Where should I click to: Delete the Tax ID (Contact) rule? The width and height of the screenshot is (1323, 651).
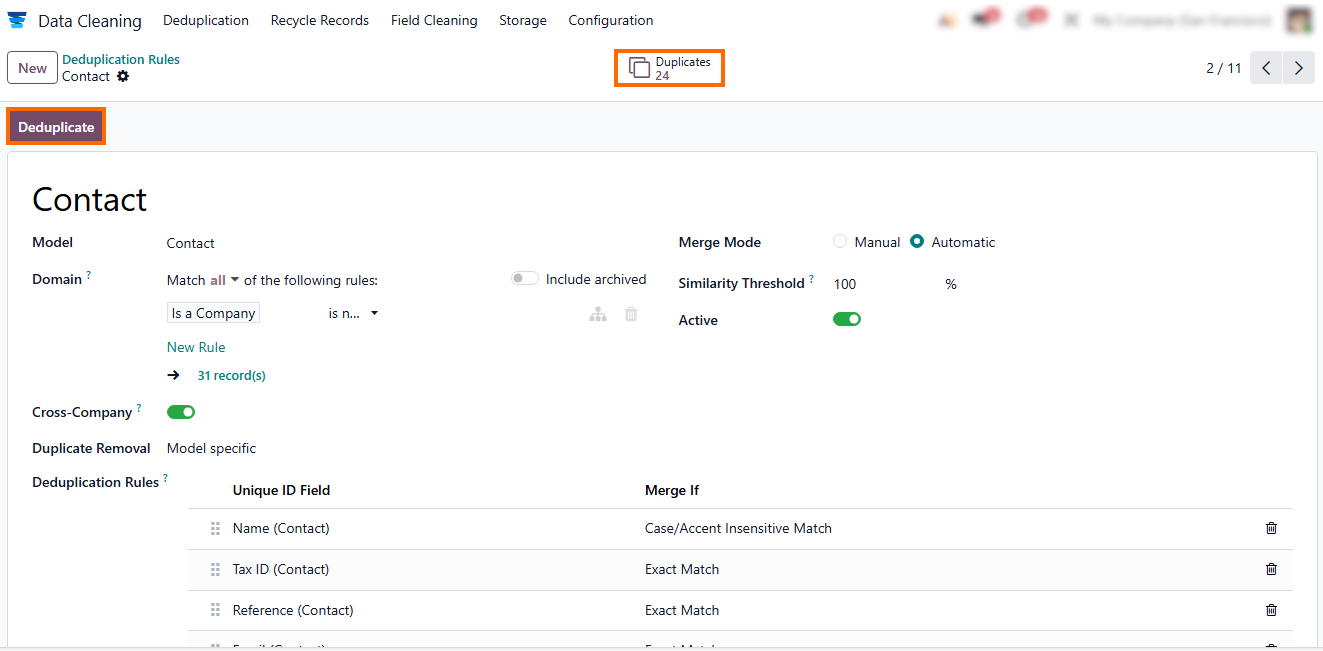(1271, 569)
